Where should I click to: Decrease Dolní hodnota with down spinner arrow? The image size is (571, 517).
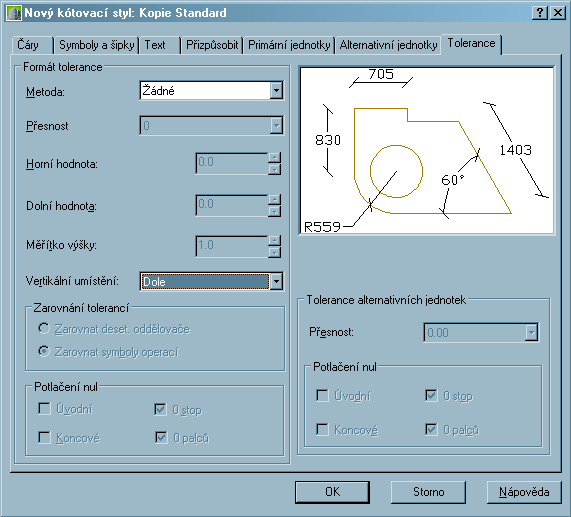[275, 211]
